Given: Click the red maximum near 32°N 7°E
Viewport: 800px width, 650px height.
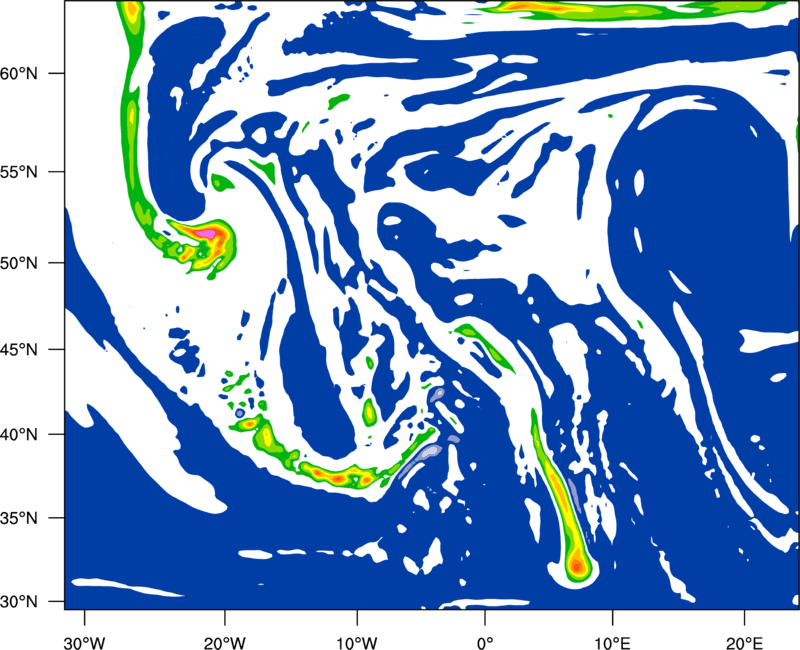Looking at the screenshot, I should click(577, 565).
